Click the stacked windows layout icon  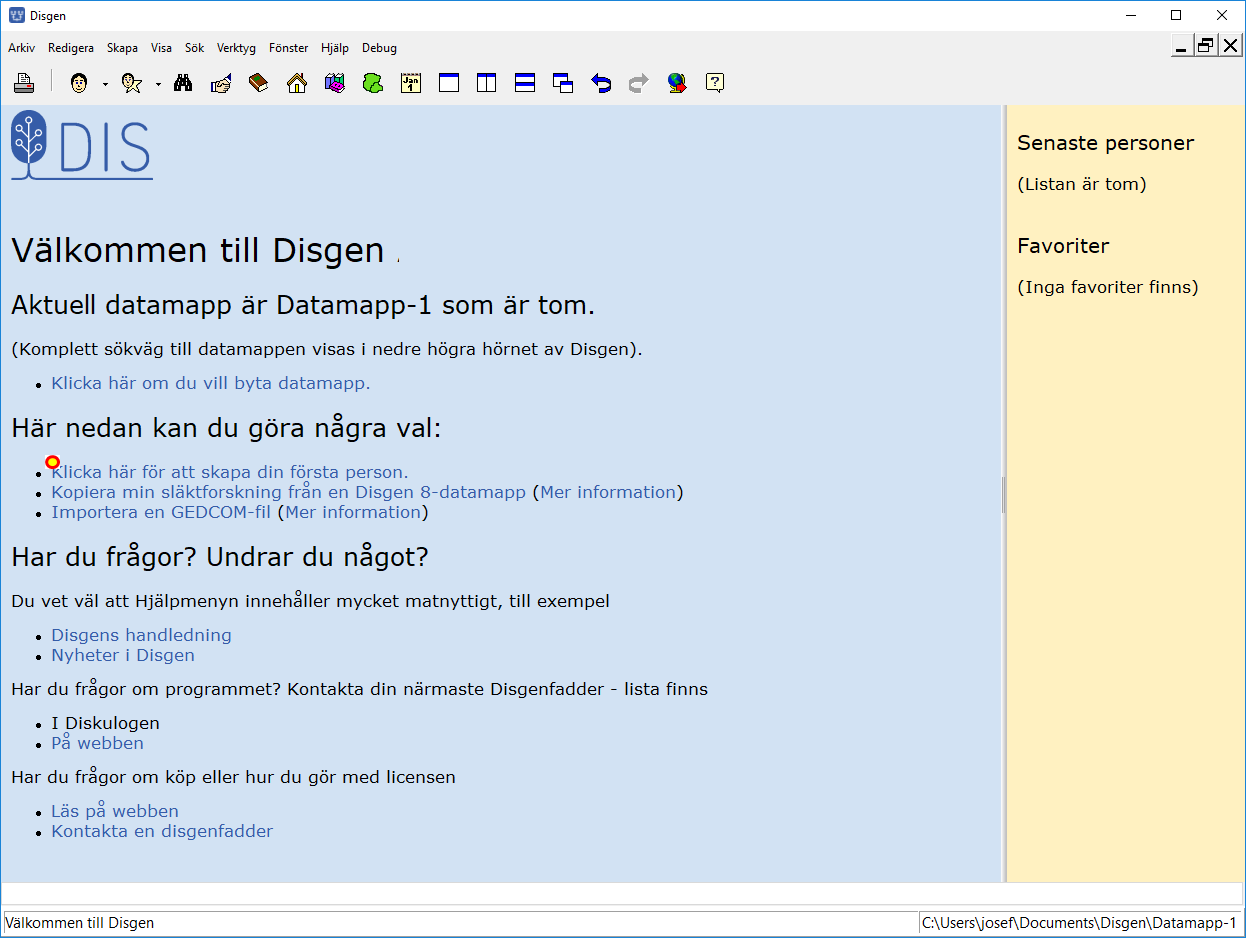pyautogui.click(x=525, y=83)
